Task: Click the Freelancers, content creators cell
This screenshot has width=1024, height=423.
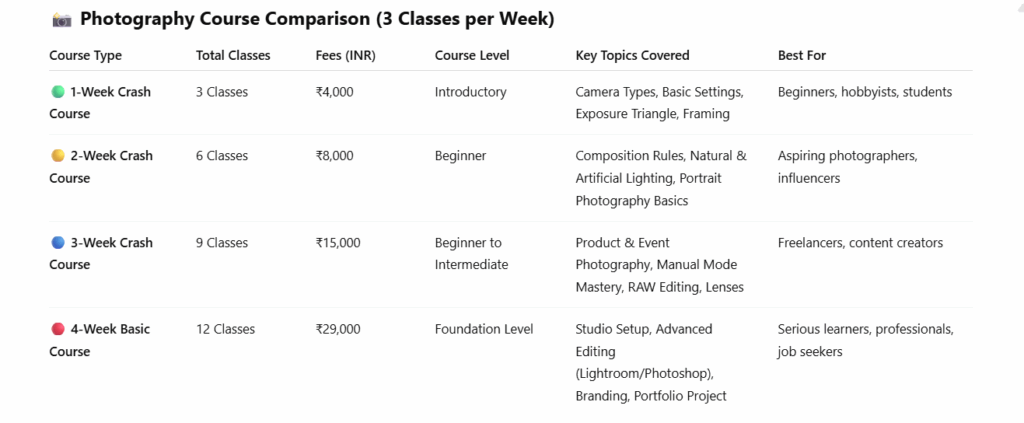Action: pos(860,243)
